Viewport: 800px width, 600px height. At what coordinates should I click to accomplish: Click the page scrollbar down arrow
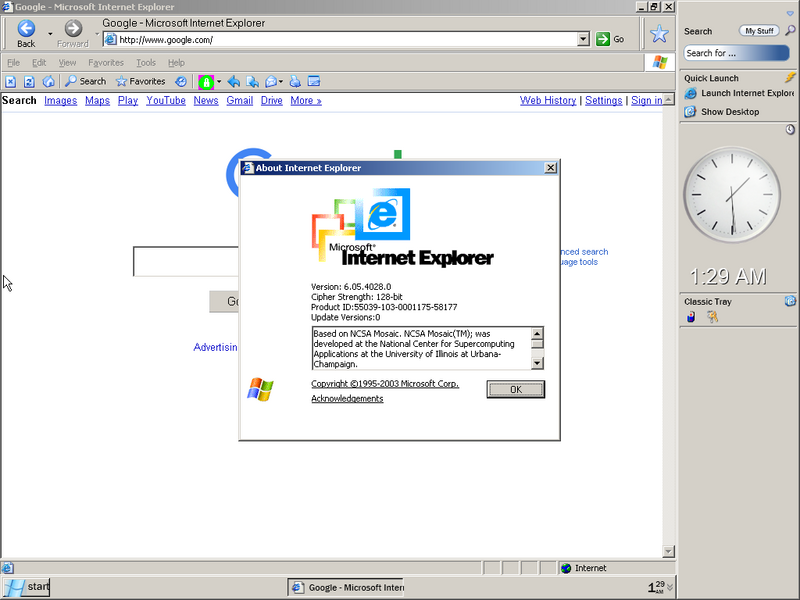pos(668,551)
